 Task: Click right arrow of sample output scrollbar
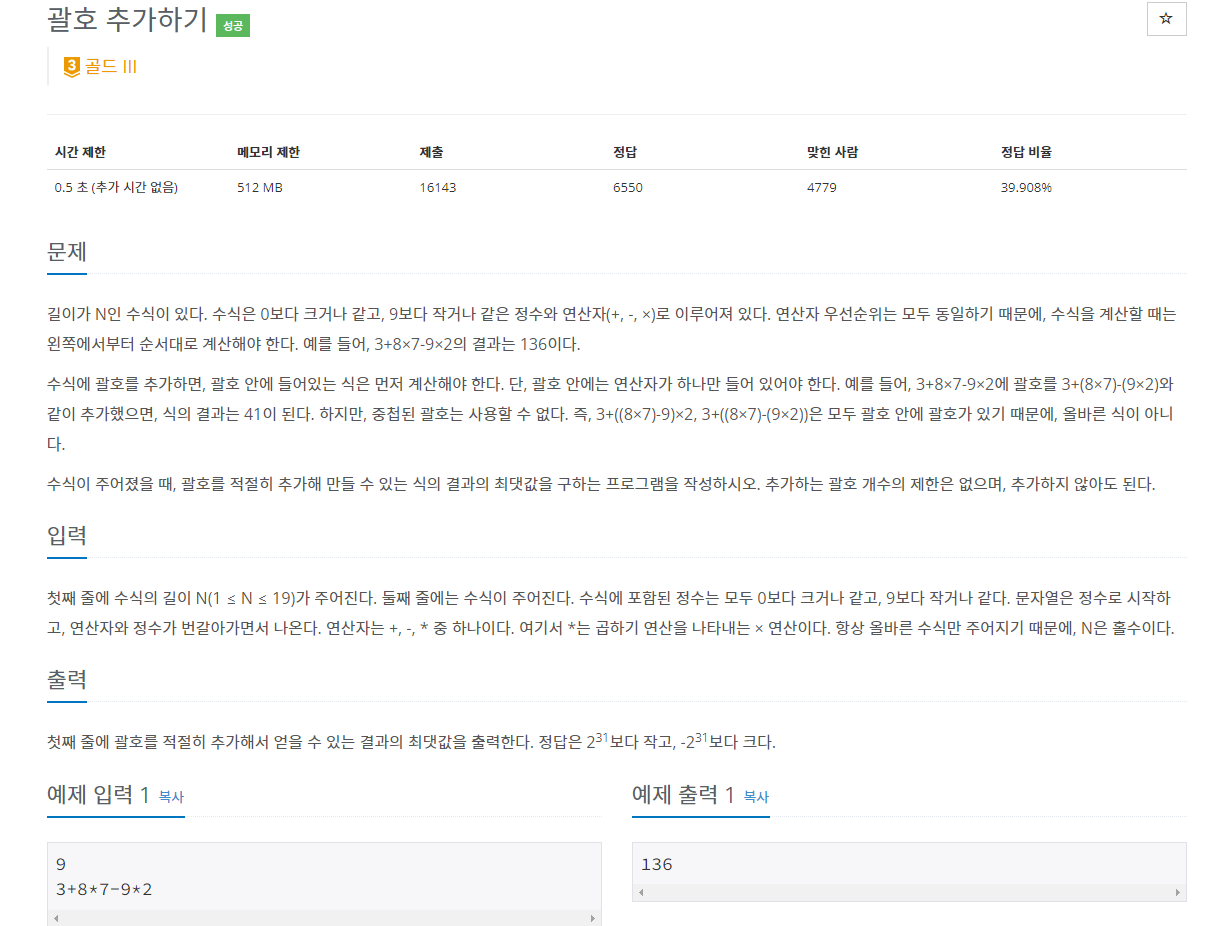coord(1177,892)
